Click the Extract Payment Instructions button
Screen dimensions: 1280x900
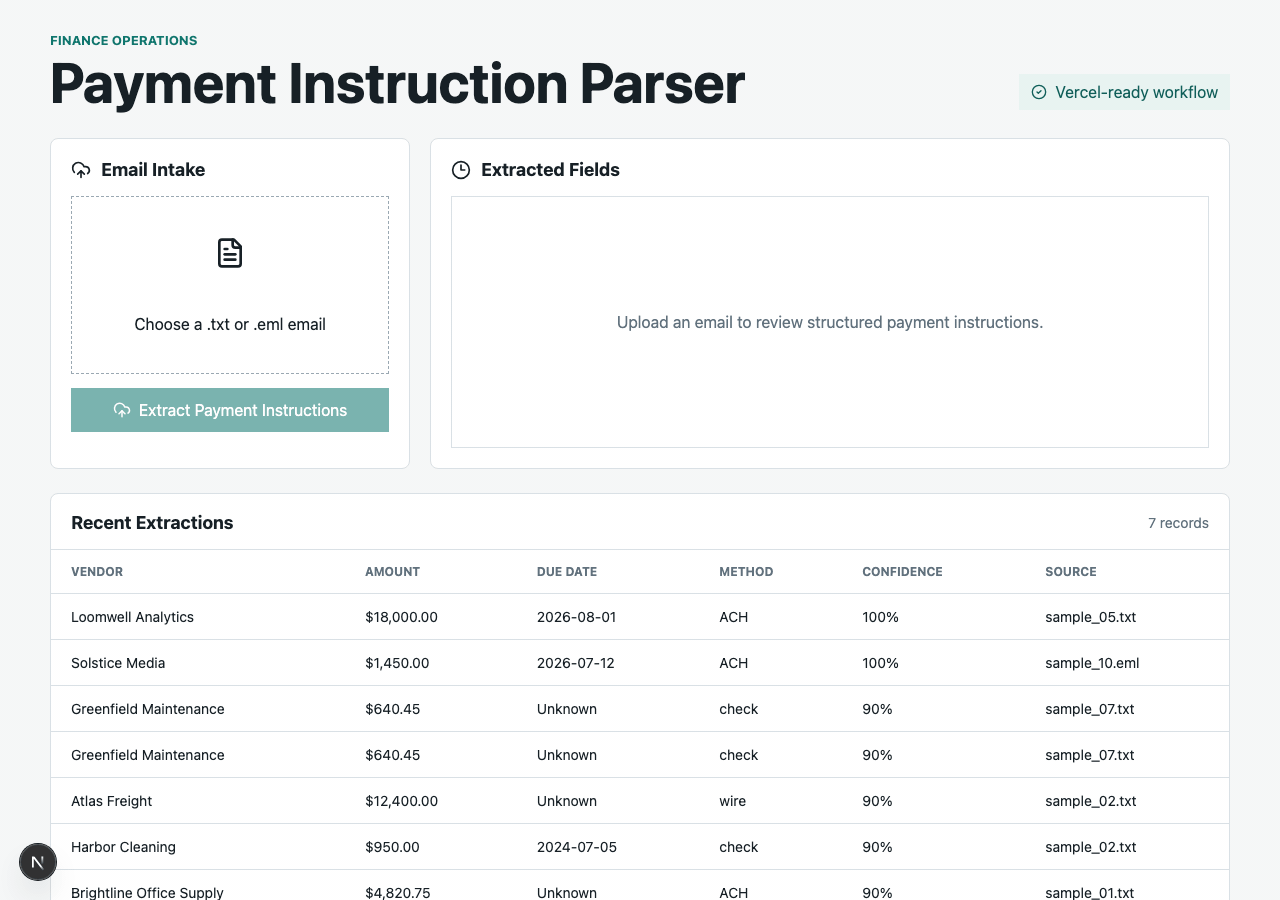point(230,410)
